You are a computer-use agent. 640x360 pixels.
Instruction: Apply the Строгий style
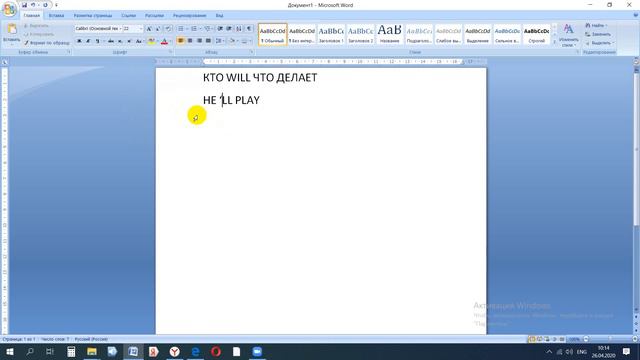536,34
